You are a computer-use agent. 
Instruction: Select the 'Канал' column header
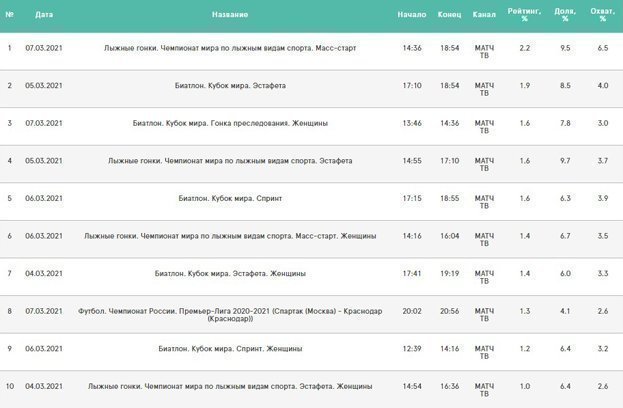click(x=483, y=15)
